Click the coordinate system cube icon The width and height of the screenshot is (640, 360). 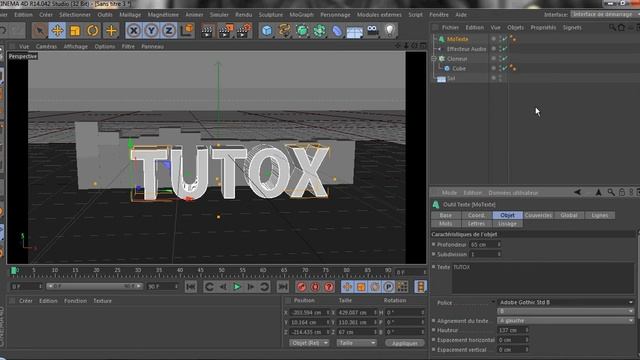point(187,31)
